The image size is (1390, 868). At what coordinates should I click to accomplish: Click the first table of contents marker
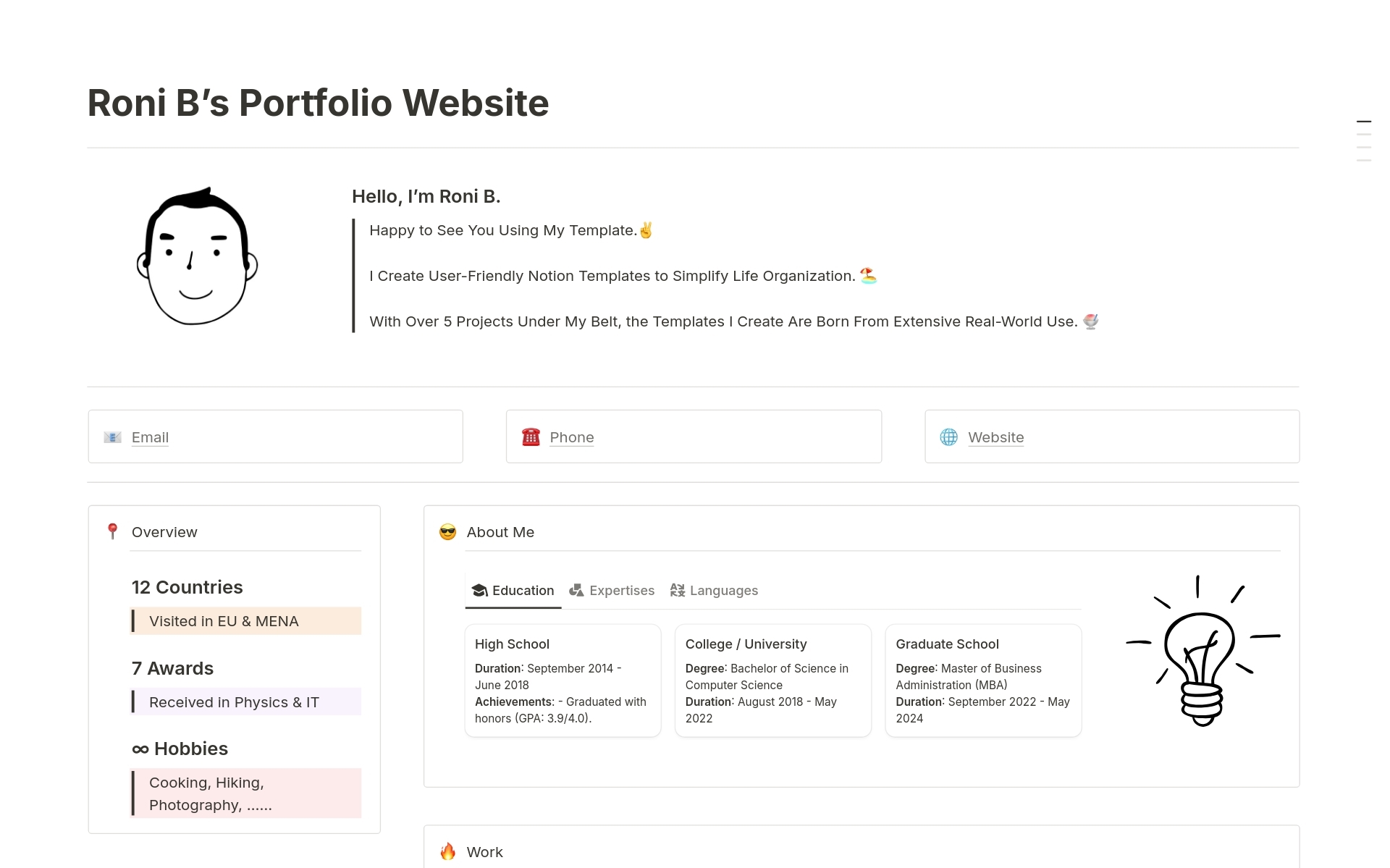pos(1363,122)
